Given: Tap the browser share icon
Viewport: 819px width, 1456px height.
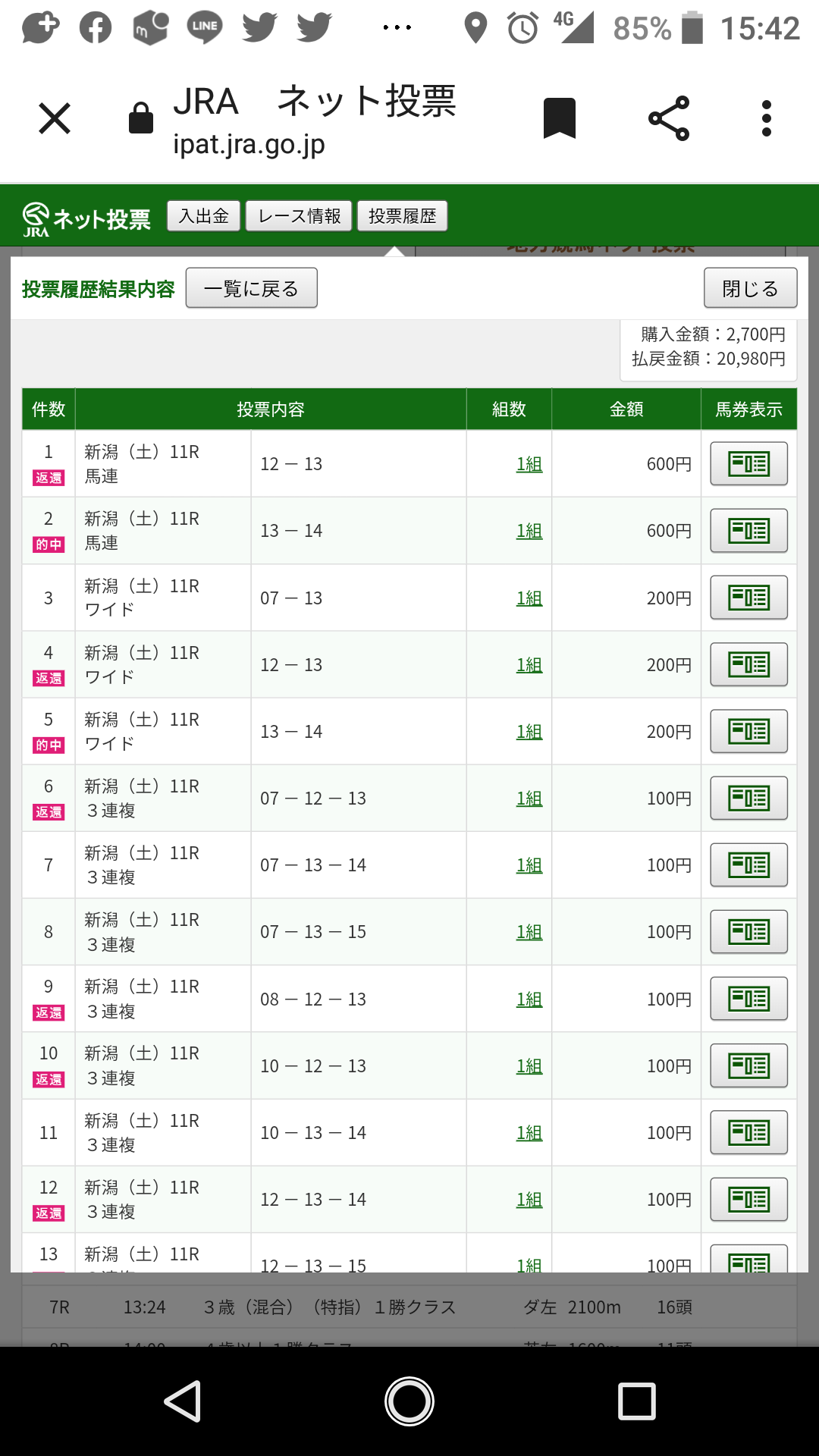Looking at the screenshot, I should [x=669, y=118].
